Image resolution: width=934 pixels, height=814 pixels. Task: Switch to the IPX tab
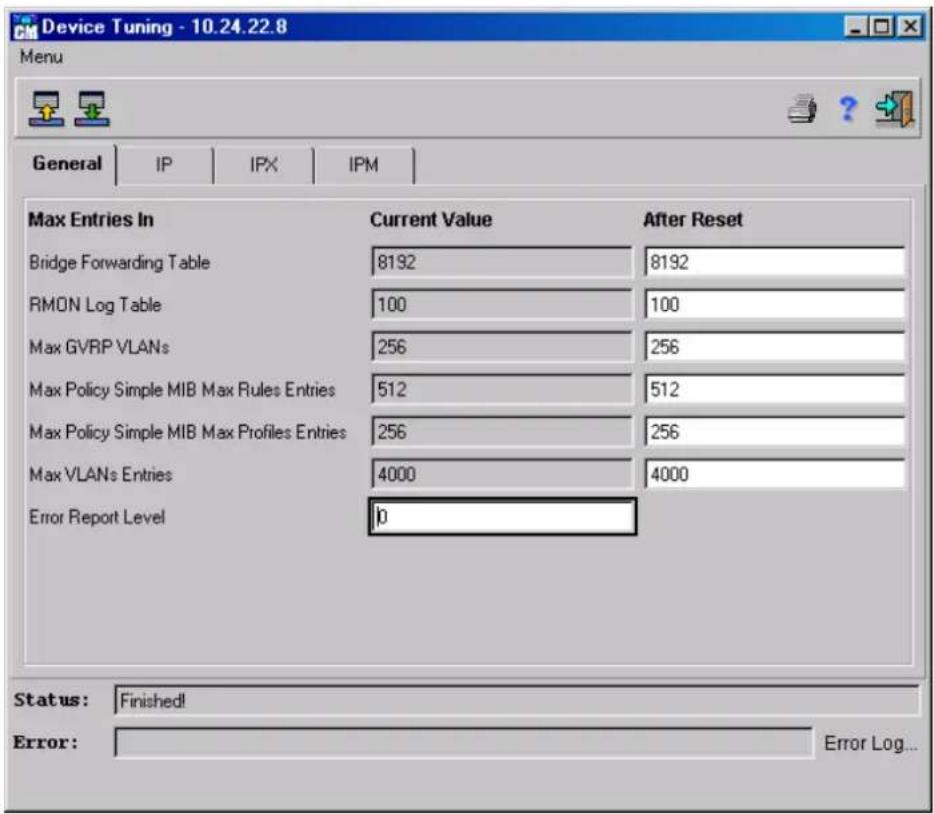click(x=264, y=165)
